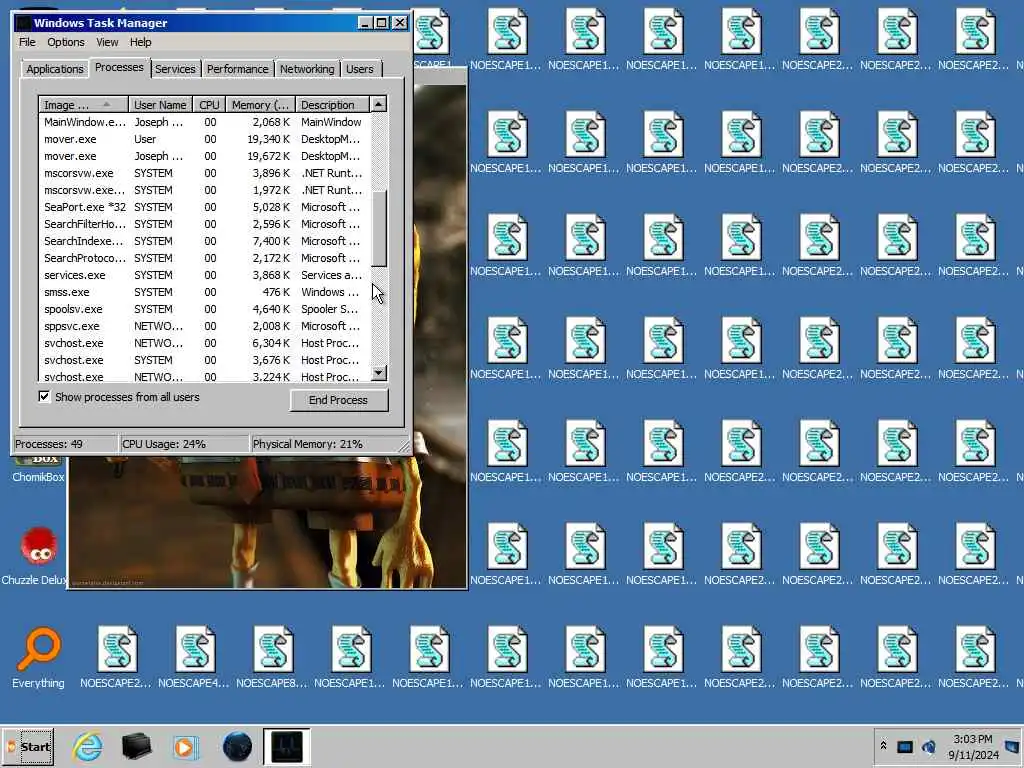Open the Help menu
Image resolution: width=1024 pixels, height=768 pixels.
(x=140, y=42)
